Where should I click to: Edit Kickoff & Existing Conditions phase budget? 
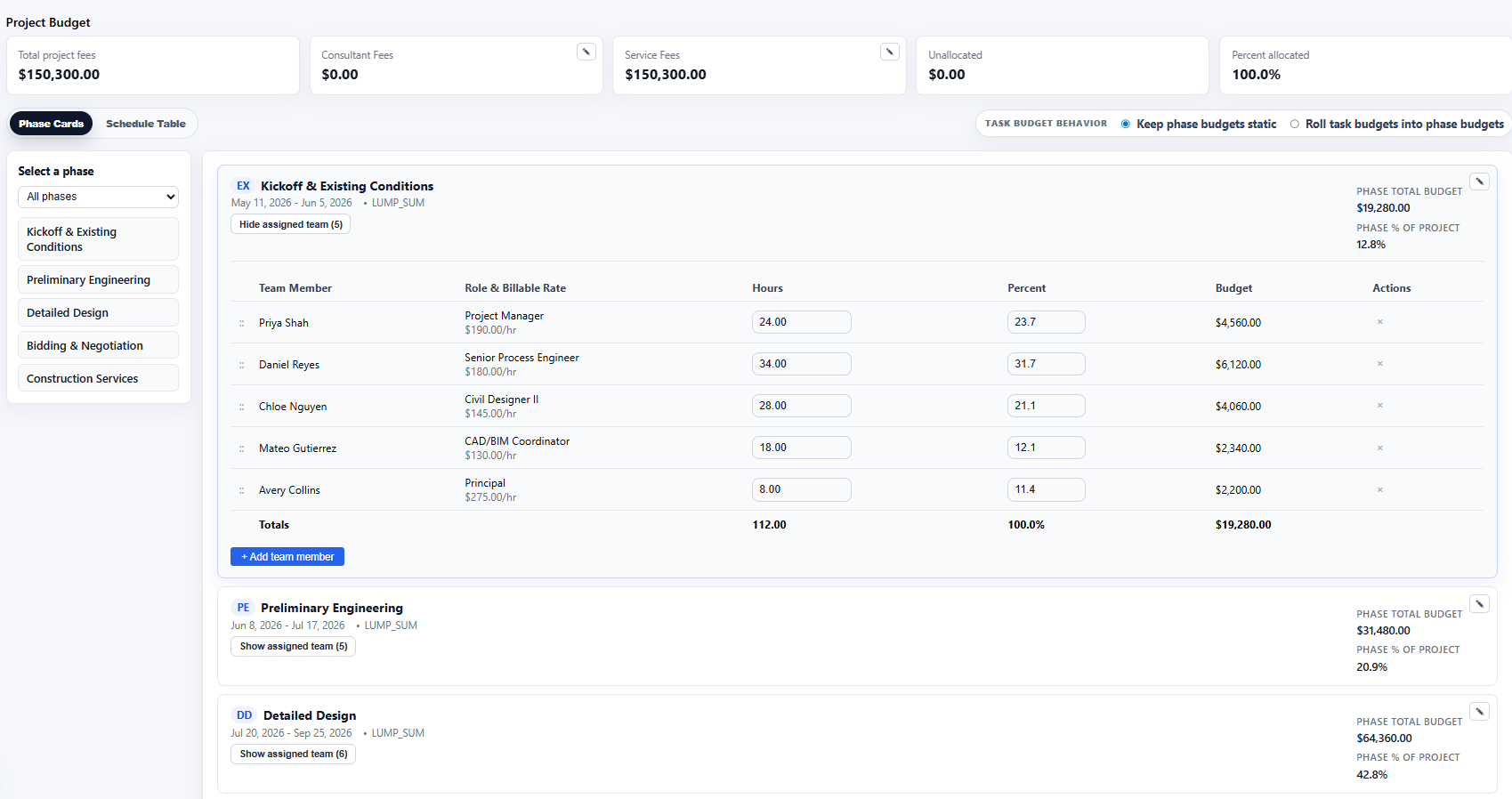1479,182
